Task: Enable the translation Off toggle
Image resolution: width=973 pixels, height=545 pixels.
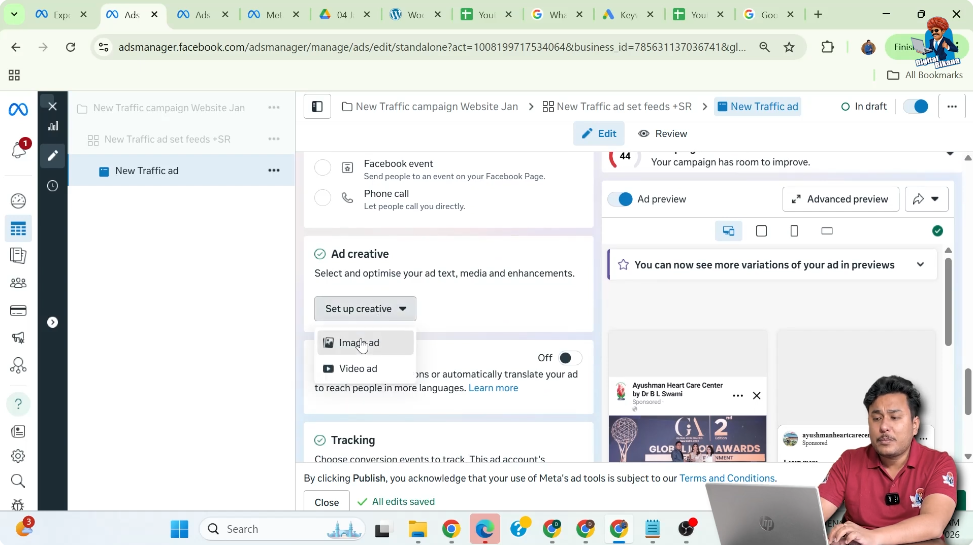Action: point(569,358)
